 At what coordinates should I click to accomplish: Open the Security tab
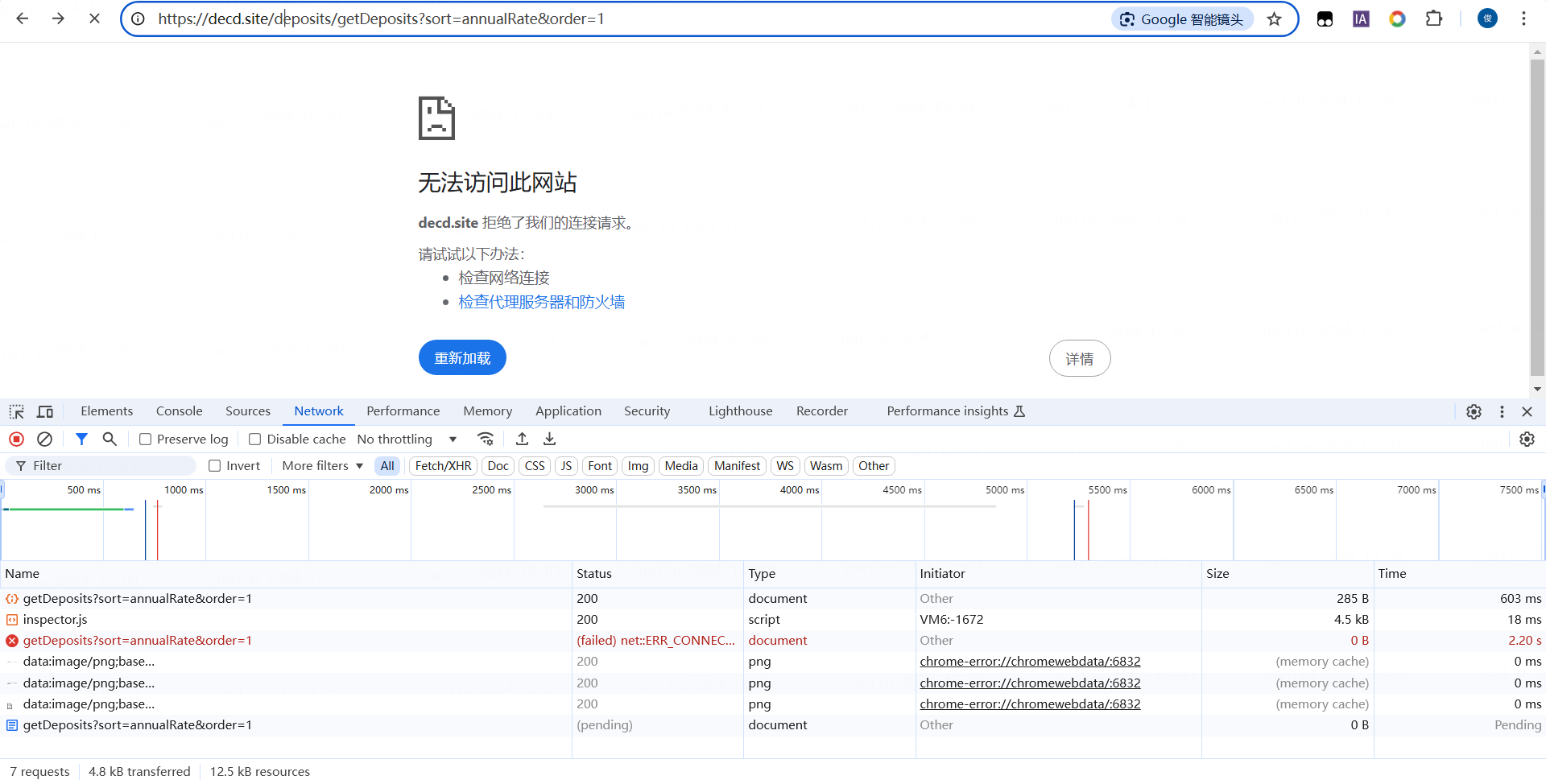(647, 411)
